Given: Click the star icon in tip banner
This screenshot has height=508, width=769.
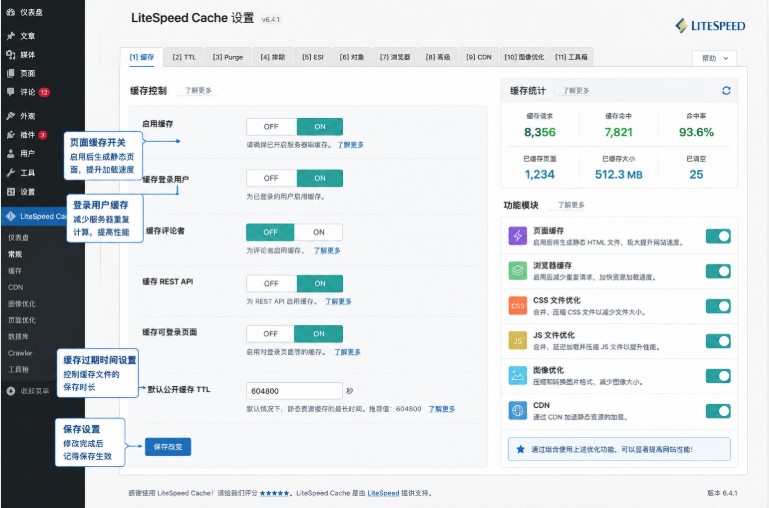Looking at the screenshot, I should point(520,449).
